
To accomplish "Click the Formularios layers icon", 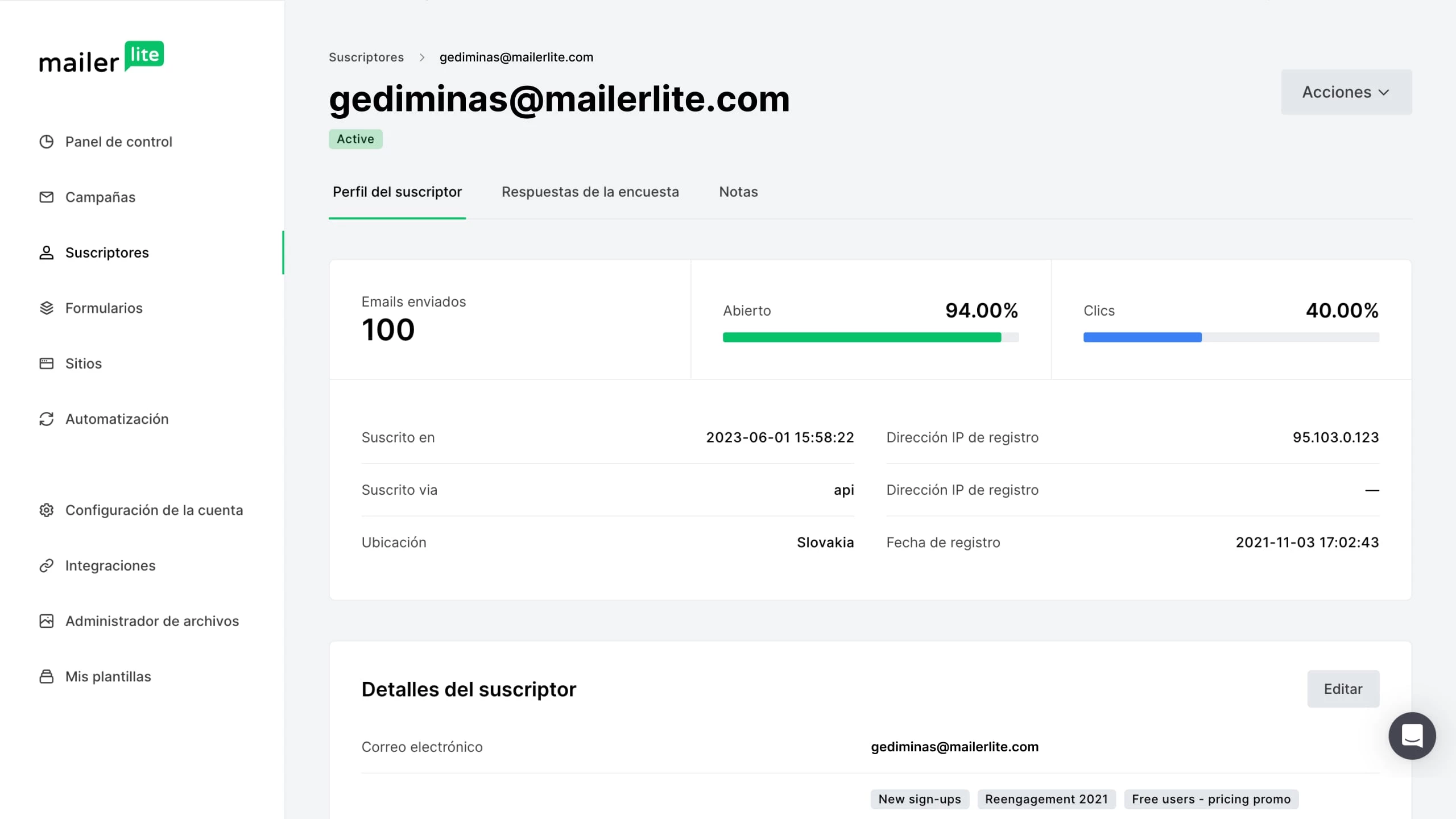I will coord(47,308).
